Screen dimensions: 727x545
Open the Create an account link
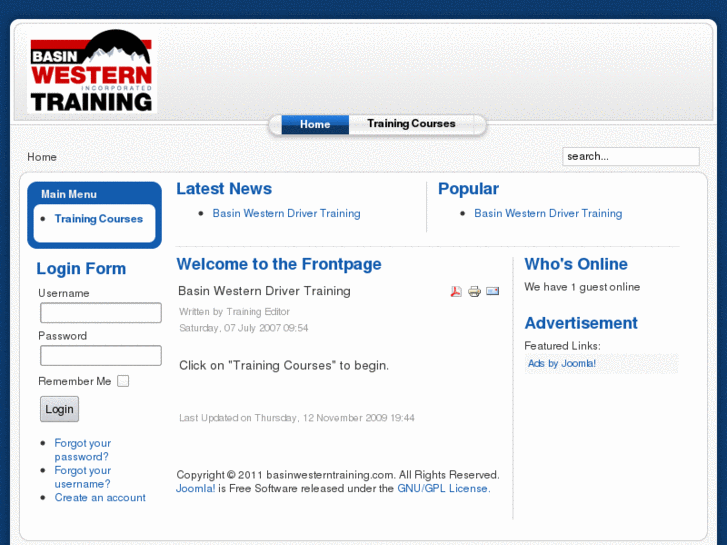click(x=100, y=498)
